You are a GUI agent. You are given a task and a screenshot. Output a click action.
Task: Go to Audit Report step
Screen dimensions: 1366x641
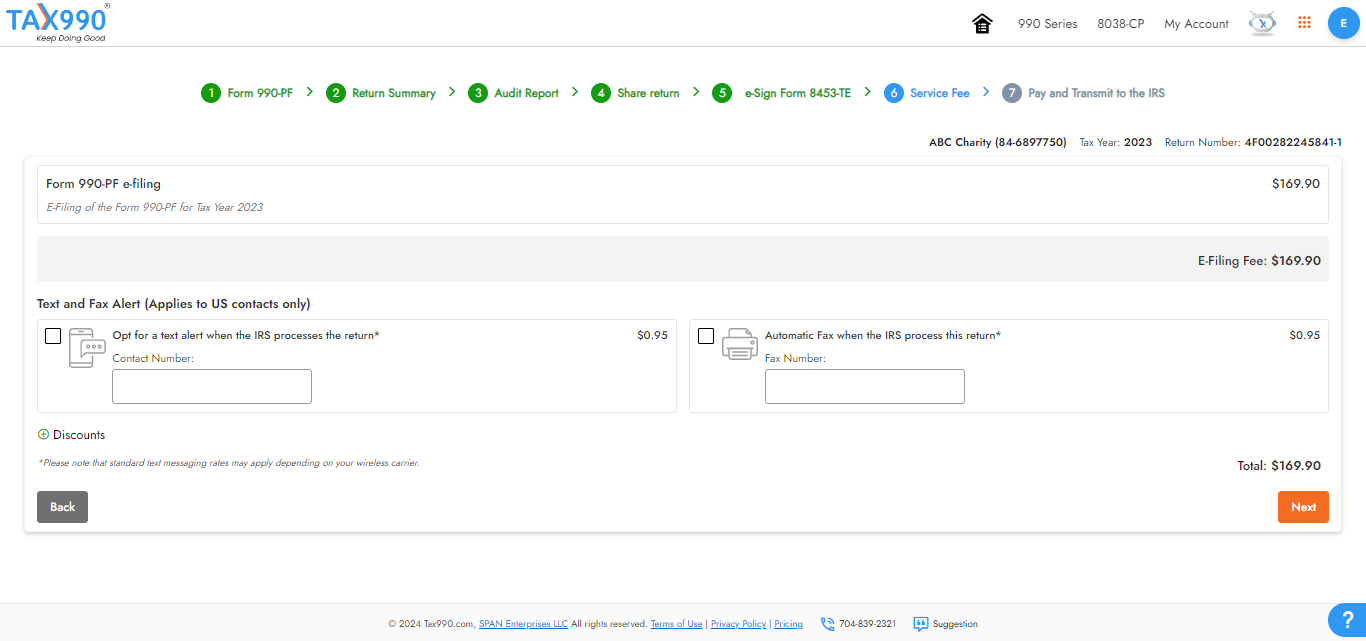point(526,93)
